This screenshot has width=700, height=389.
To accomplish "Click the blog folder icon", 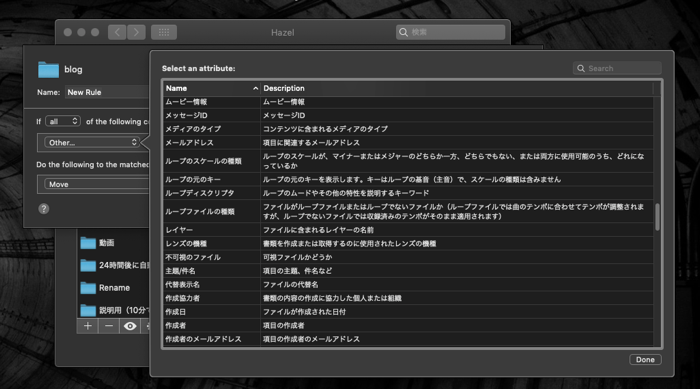I will [48, 70].
